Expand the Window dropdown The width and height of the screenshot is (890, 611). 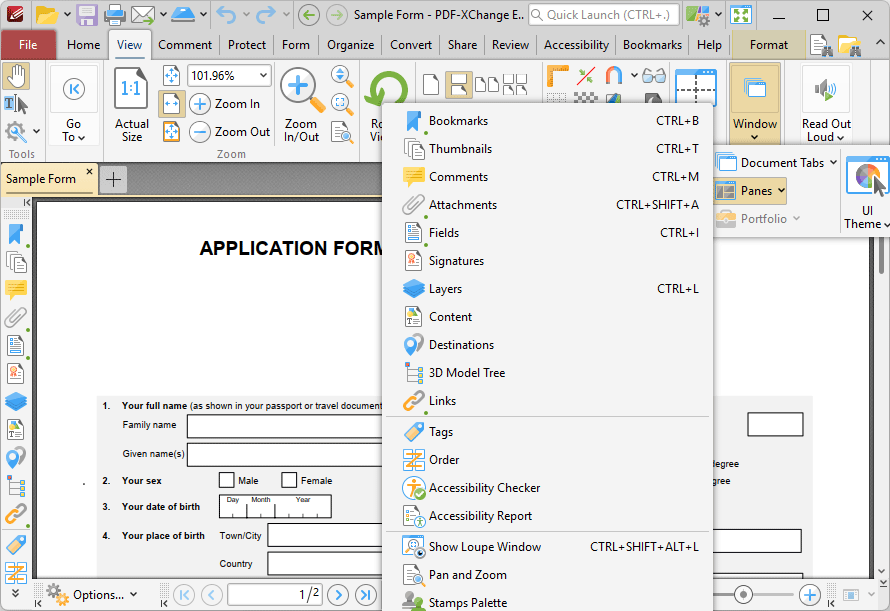coord(755,131)
